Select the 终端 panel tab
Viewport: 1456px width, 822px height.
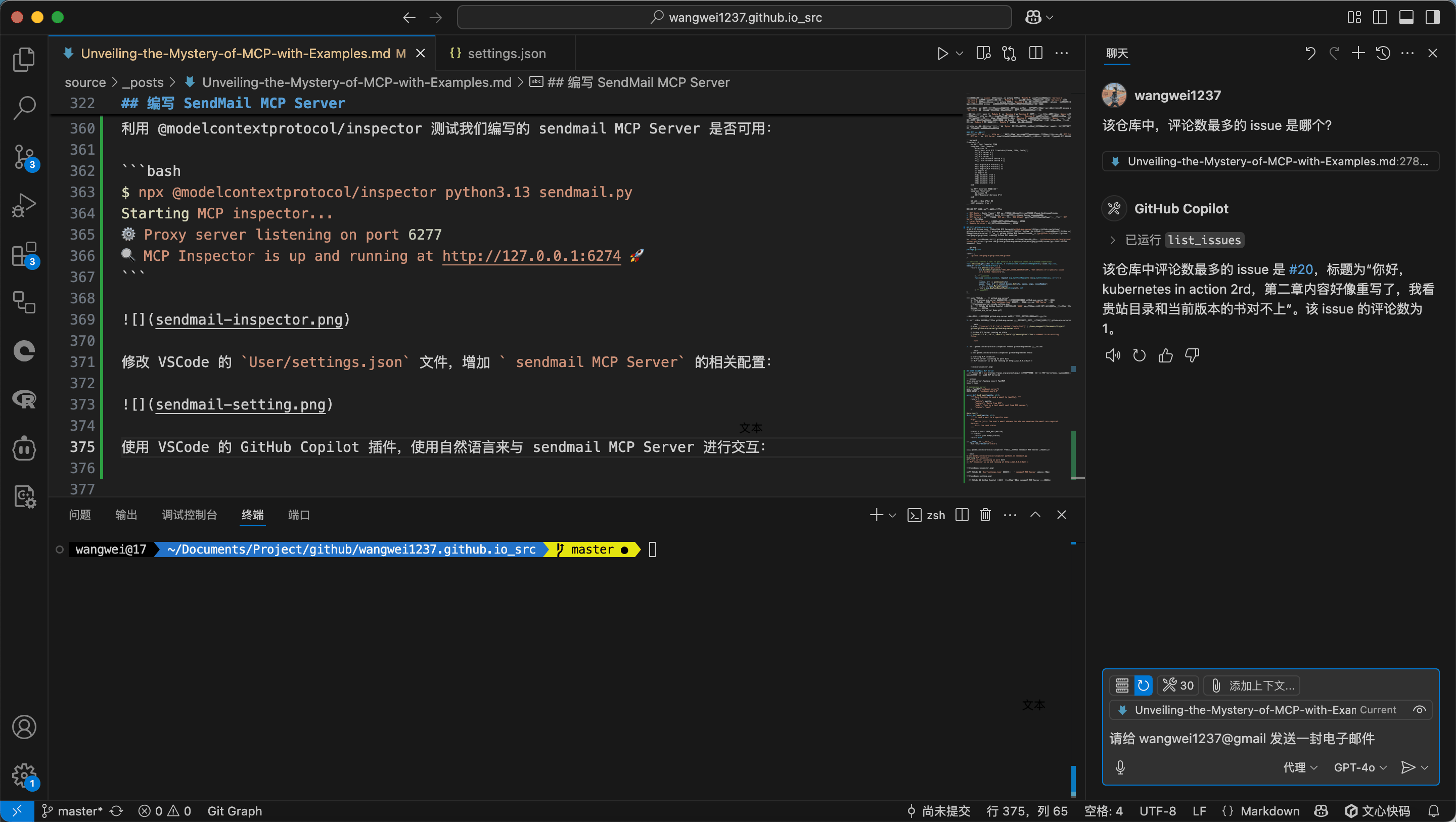coord(253,515)
